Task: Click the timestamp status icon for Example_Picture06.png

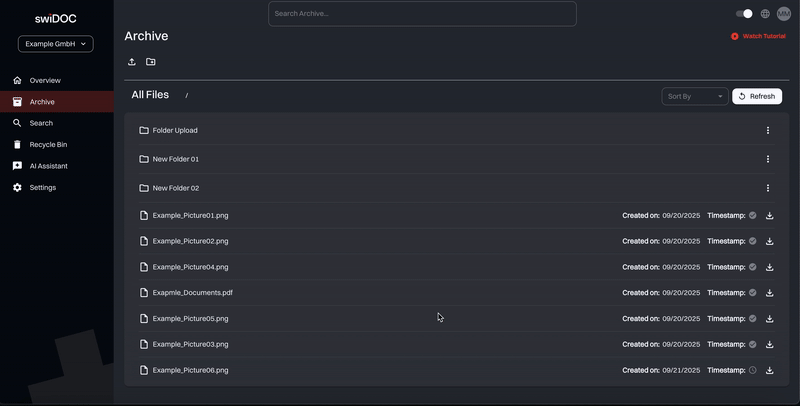Action: [753, 370]
